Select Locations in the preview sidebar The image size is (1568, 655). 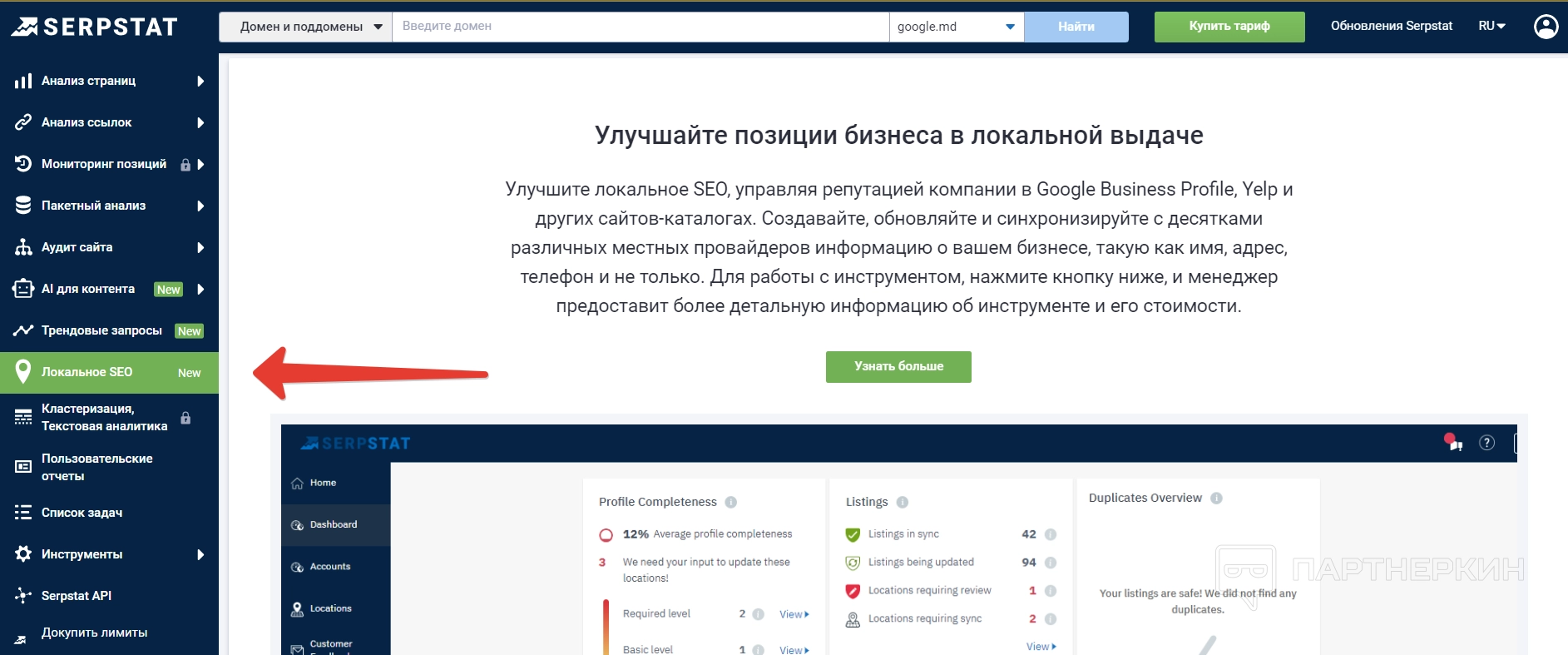pyautogui.click(x=335, y=608)
